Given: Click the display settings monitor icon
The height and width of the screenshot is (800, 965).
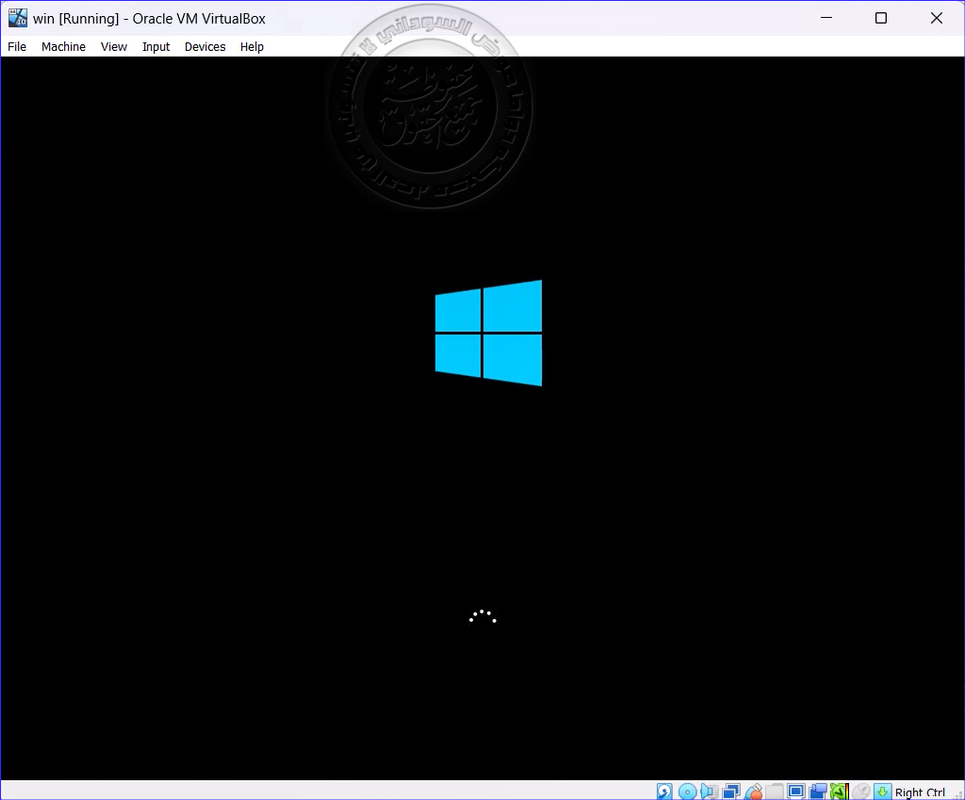Looking at the screenshot, I should pyautogui.click(x=796, y=792).
